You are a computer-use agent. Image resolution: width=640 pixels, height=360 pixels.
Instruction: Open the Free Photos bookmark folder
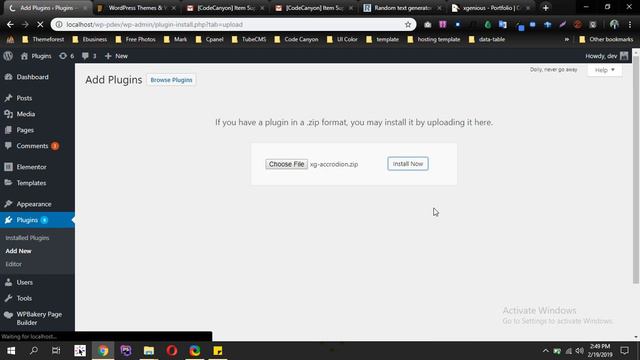(x=136, y=40)
